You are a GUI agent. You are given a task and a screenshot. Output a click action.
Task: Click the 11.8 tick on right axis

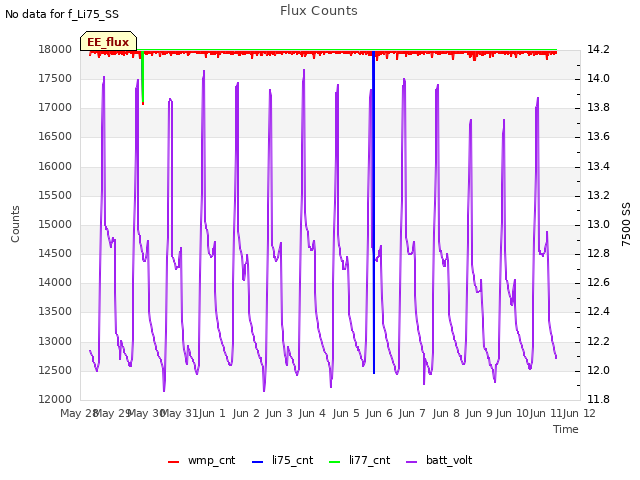point(598,400)
